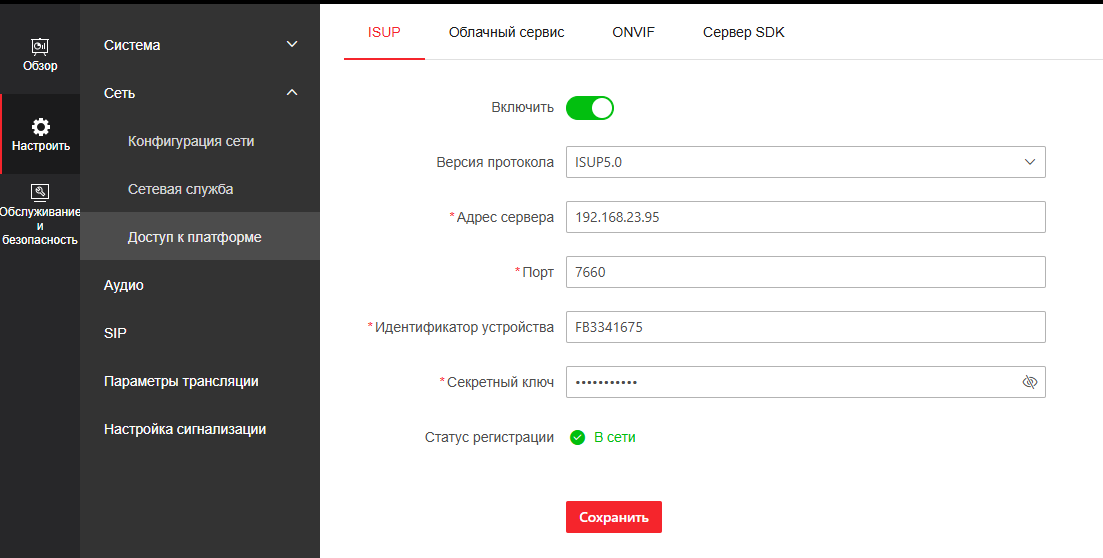Open Конфигурация сети submenu item

tap(191, 141)
